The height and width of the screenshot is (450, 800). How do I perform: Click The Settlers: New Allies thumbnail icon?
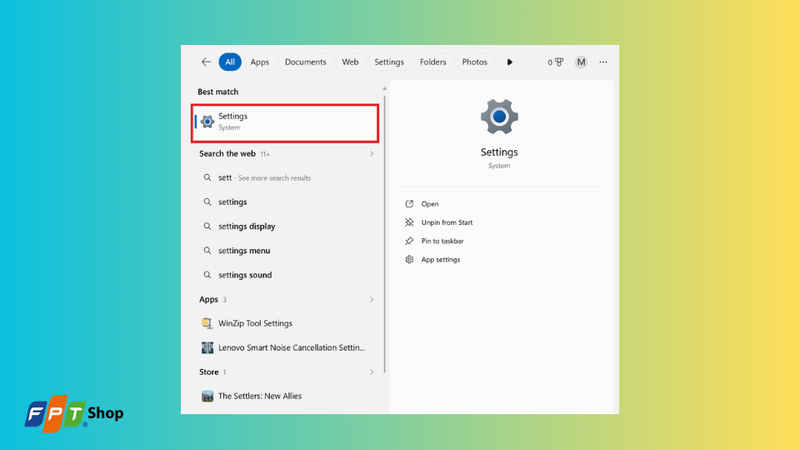tap(207, 396)
